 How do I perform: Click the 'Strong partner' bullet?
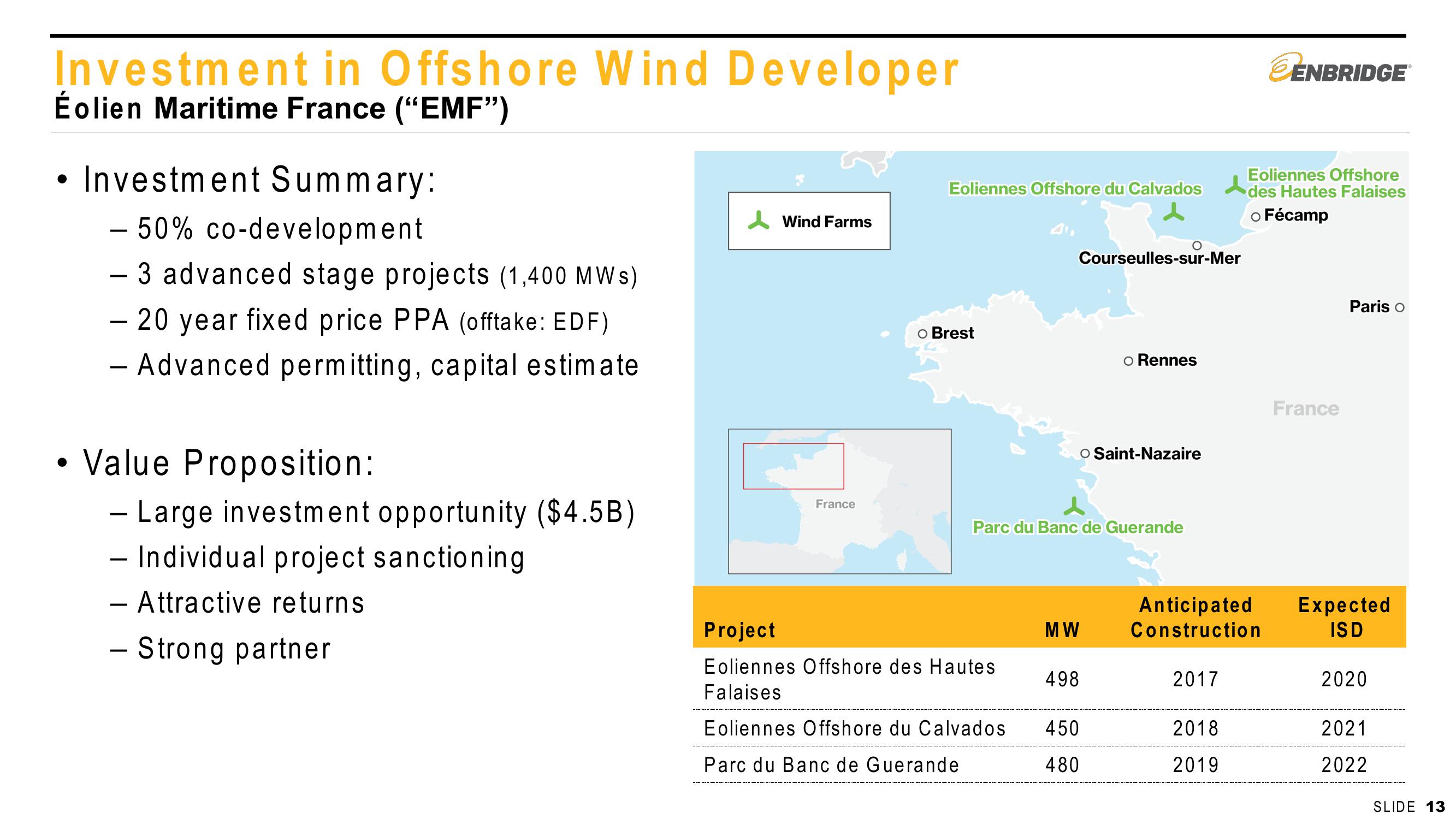(234, 648)
